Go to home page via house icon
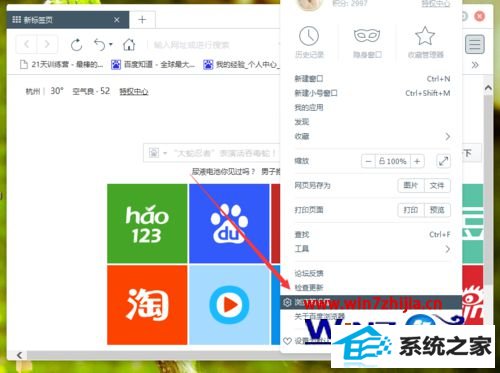This screenshot has height=373, width=500. pos(129,44)
